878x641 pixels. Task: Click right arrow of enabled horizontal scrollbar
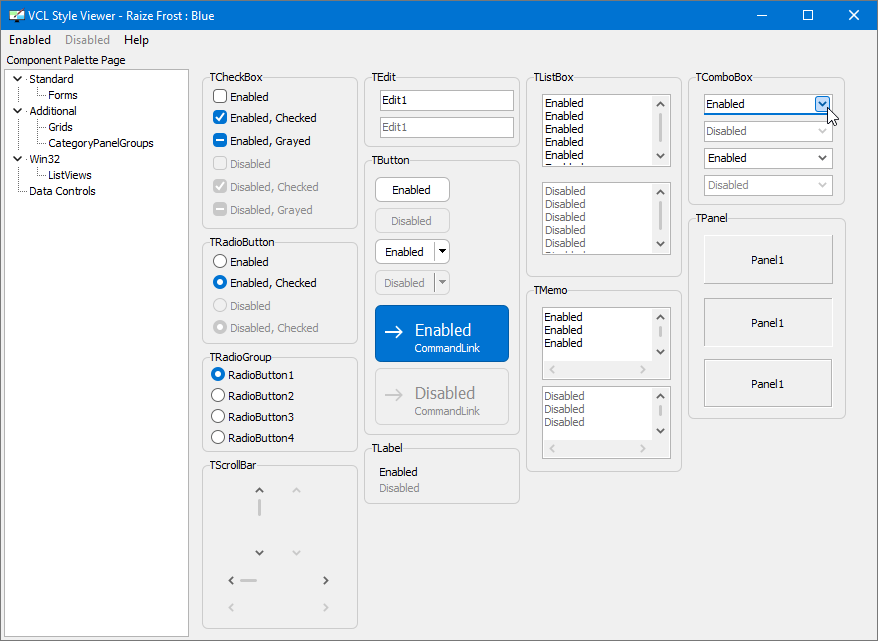click(x=325, y=581)
